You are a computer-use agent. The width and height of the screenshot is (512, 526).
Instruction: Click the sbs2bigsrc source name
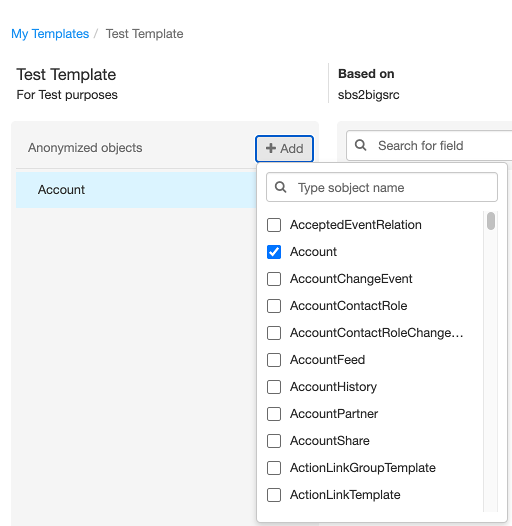coord(369,95)
